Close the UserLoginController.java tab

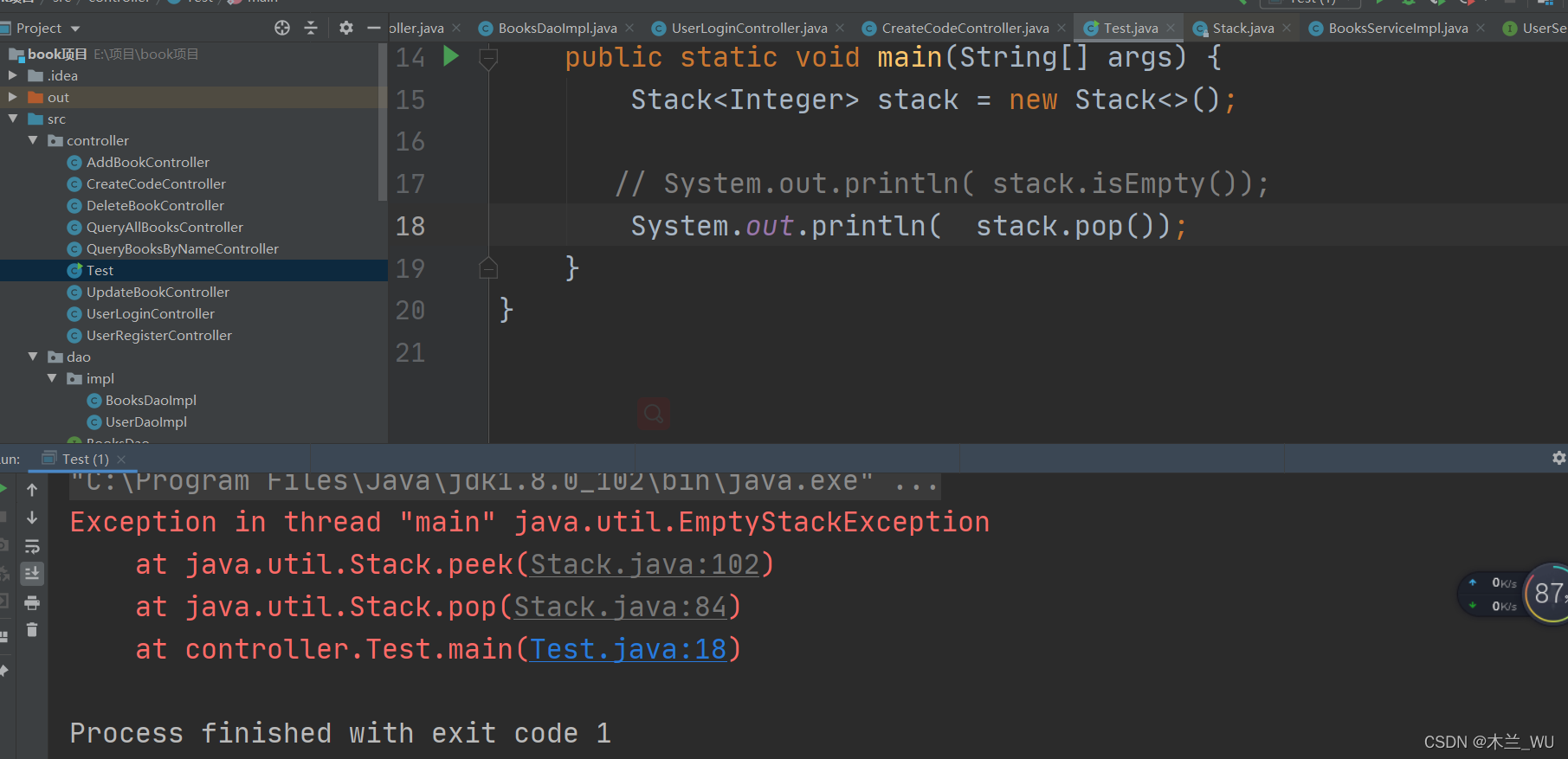pos(840,28)
